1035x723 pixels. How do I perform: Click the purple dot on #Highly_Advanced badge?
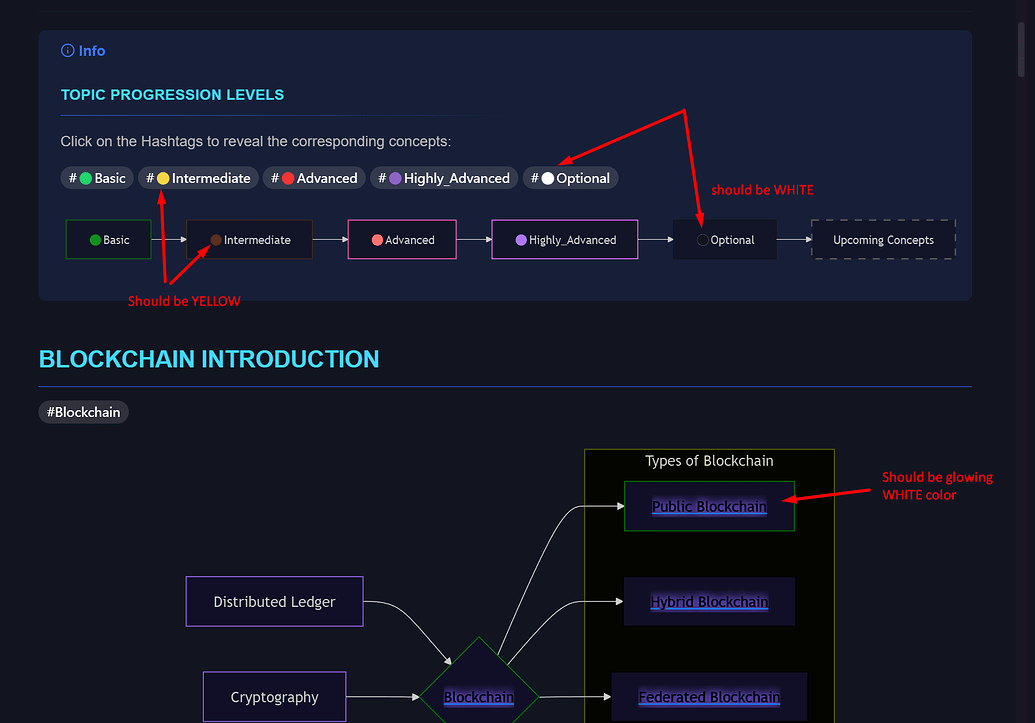[394, 177]
